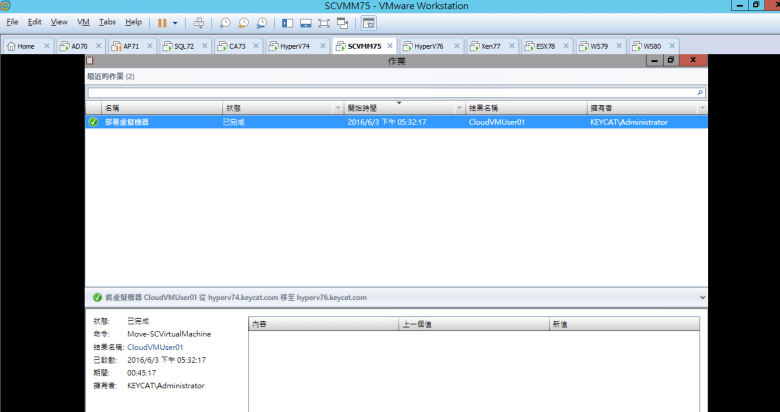Click the Send Ctrl+Alt+Del toolbar icon
Screen dimensions: 780x412
199,22
